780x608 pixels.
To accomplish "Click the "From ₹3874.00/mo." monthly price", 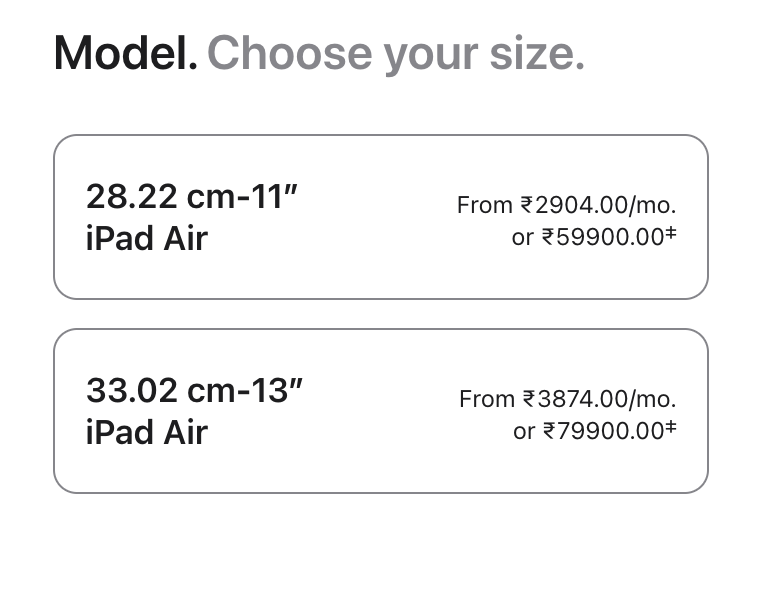I will [x=567, y=399].
